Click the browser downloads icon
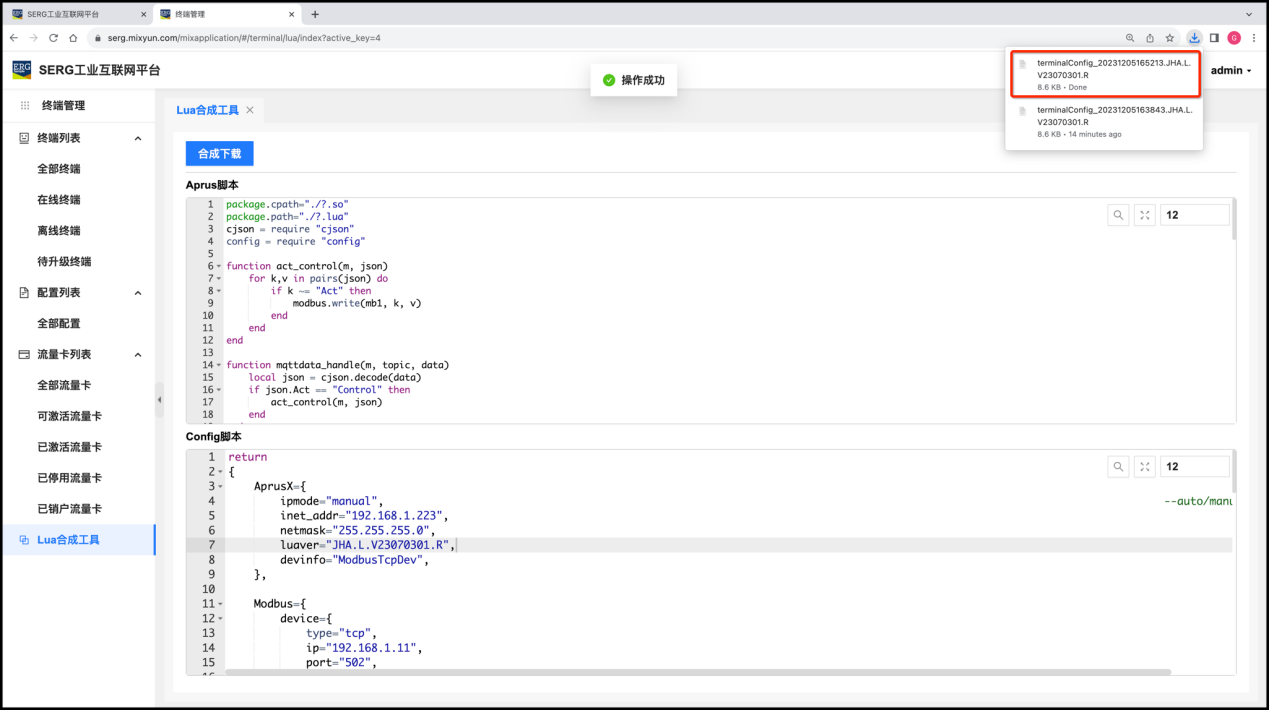The width and height of the screenshot is (1269, 710). [x=1193, y=38]
